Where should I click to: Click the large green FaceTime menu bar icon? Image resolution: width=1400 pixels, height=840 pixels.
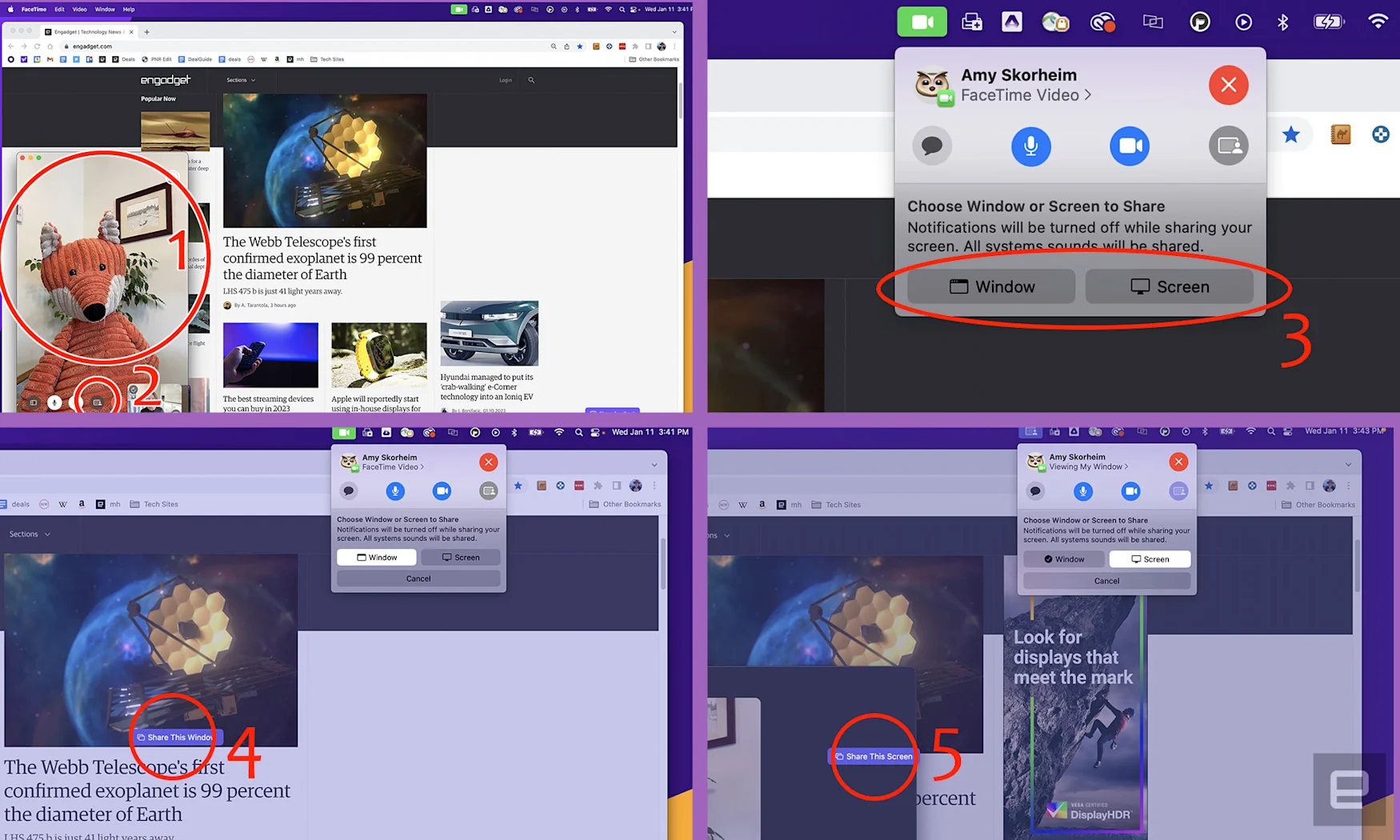tap(922, 22)
